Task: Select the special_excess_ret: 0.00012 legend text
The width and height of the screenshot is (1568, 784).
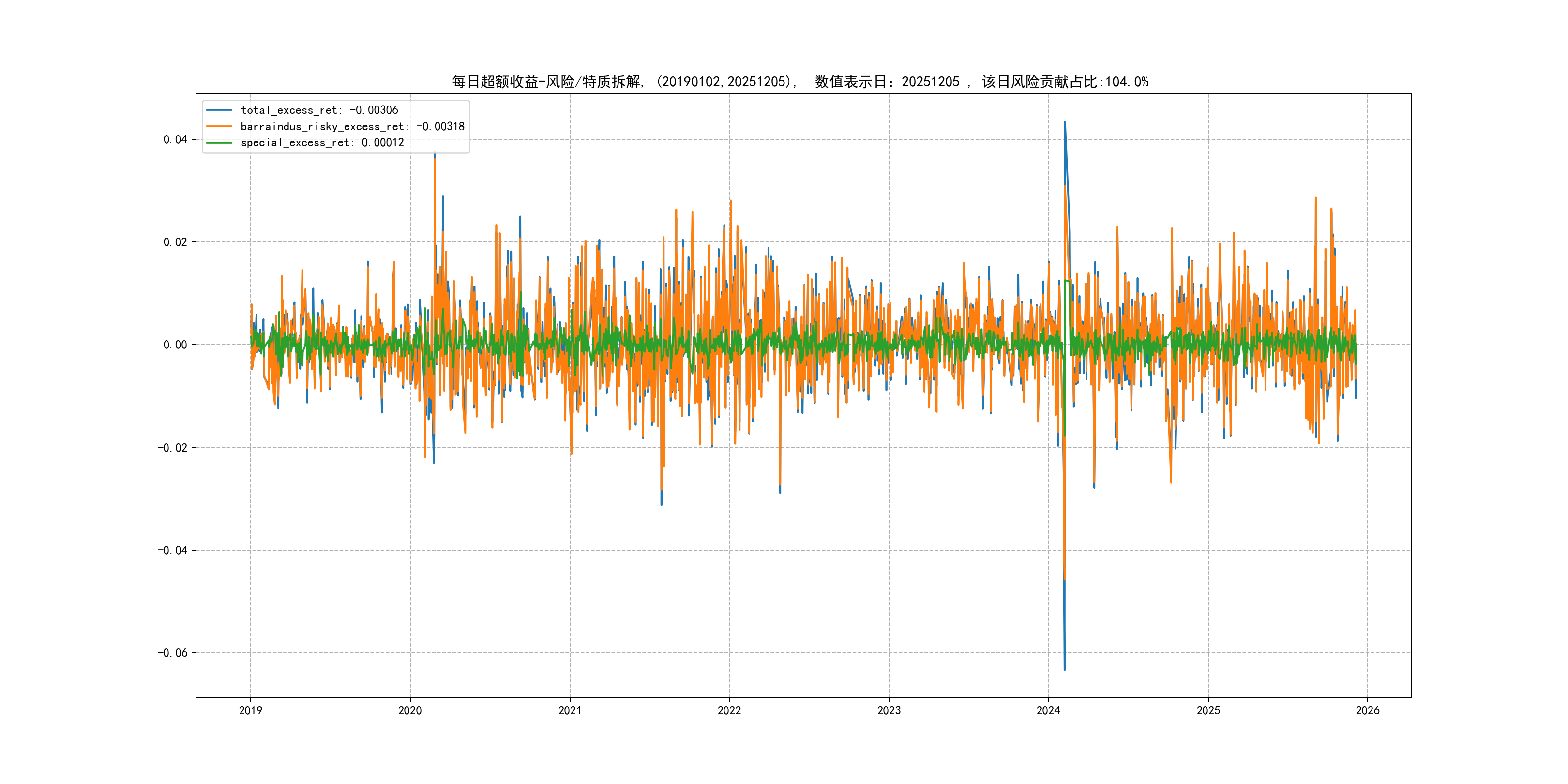Action: [322, 142]
